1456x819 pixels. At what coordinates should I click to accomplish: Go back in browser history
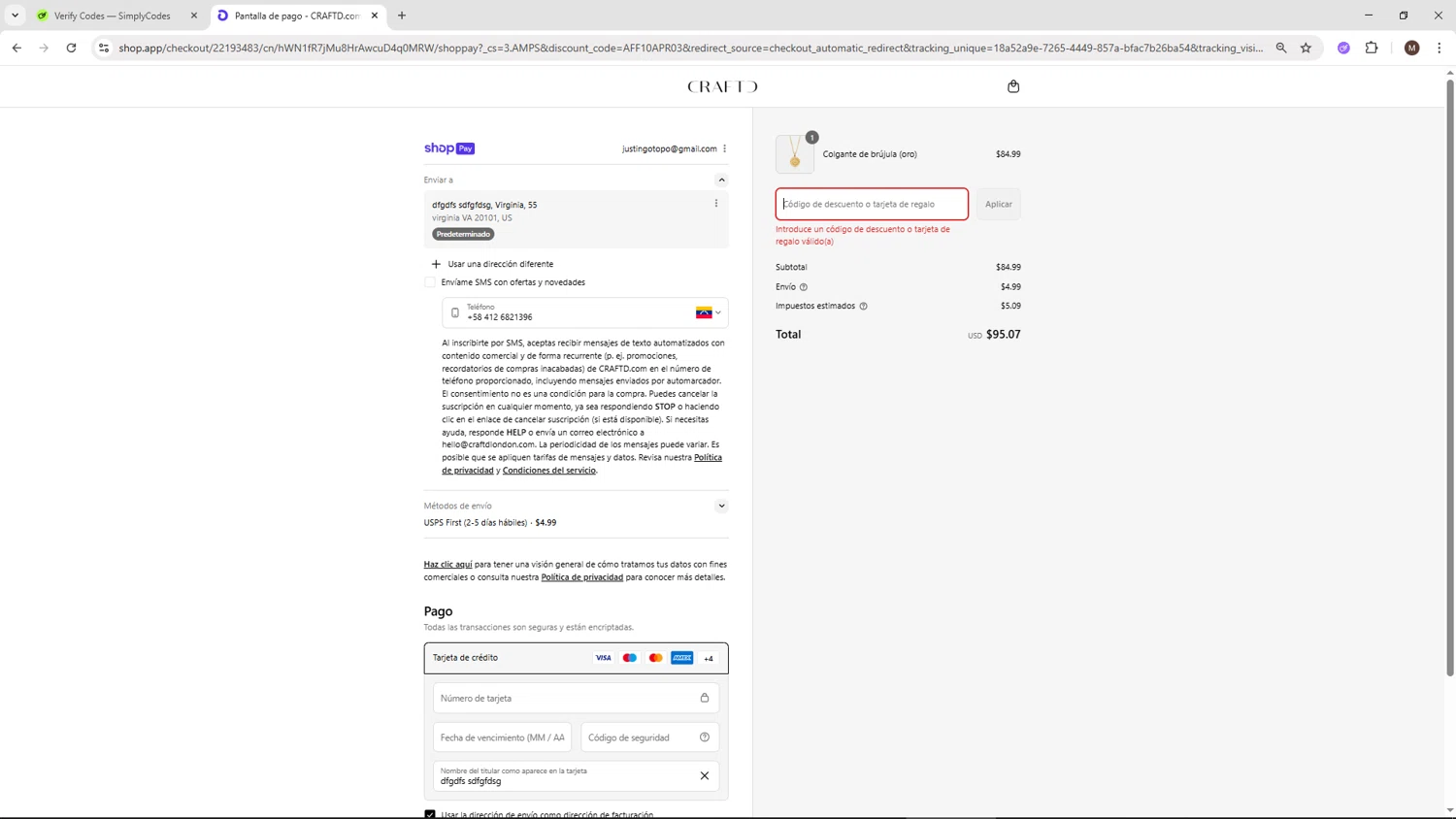(17, 48)
